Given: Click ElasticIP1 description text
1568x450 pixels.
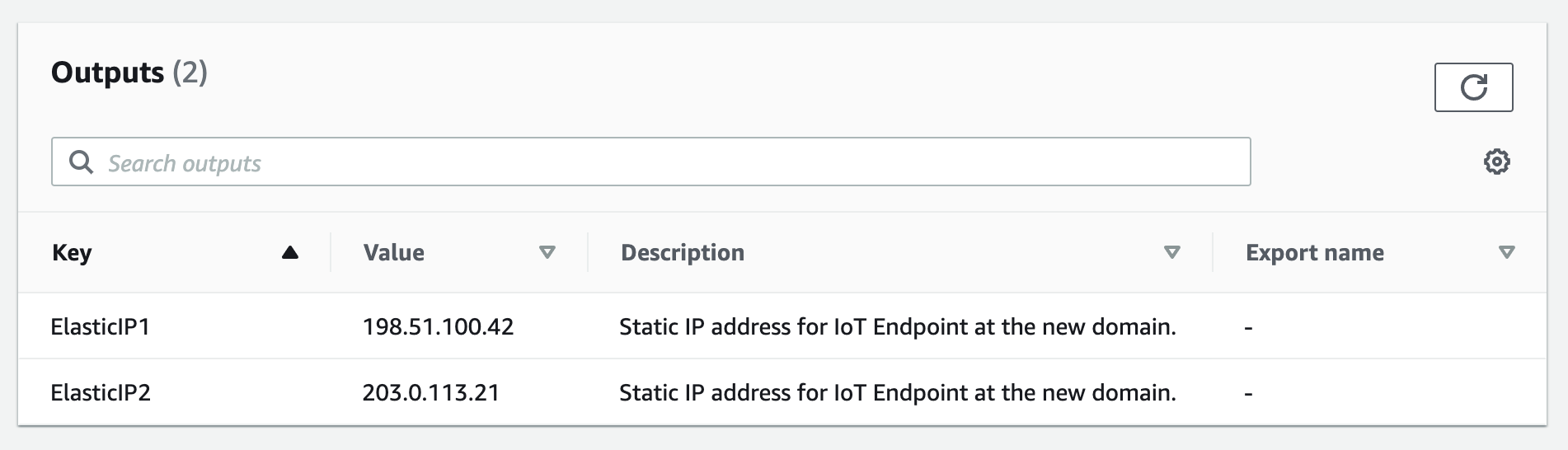Looking at the screenshot, I should pos(898,326).
